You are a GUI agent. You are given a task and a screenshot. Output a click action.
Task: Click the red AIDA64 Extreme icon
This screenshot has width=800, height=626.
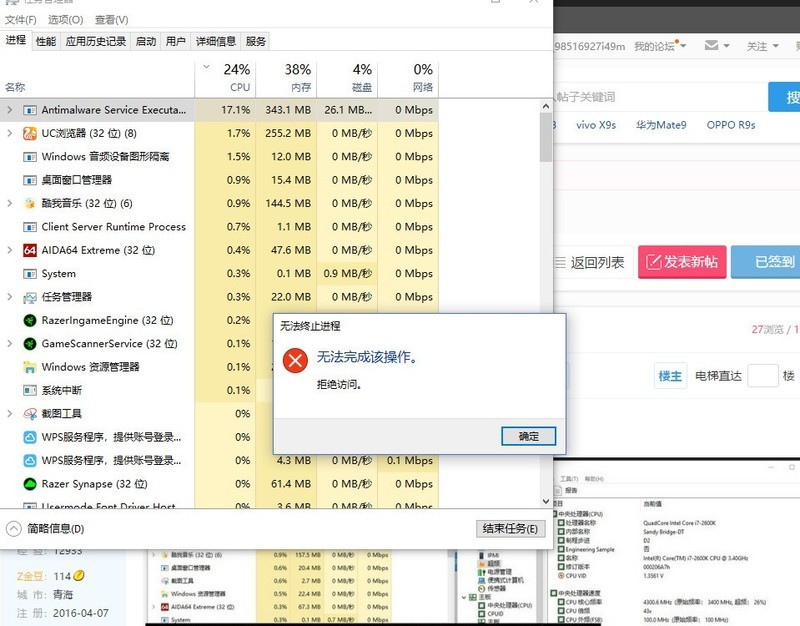30,251
